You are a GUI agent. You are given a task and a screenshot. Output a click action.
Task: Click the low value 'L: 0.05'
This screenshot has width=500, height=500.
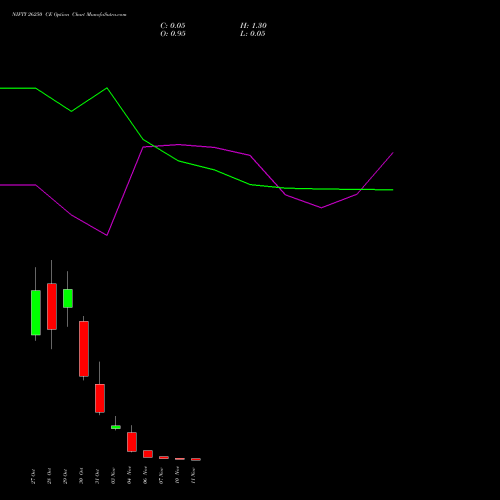point(253,34)
